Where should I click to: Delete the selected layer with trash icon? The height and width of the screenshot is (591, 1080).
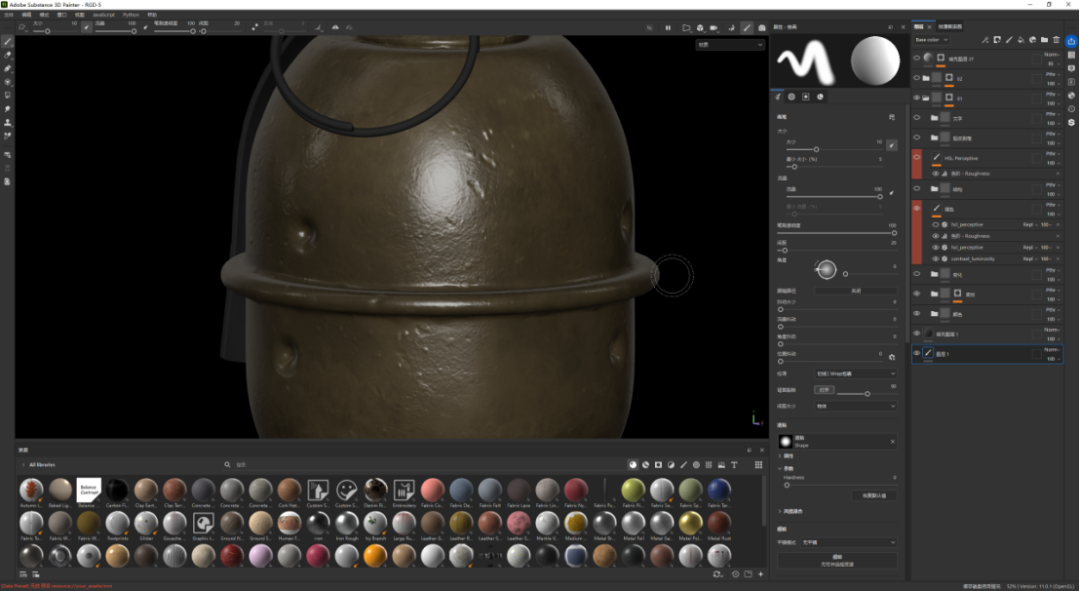(x=1056, y=40)
